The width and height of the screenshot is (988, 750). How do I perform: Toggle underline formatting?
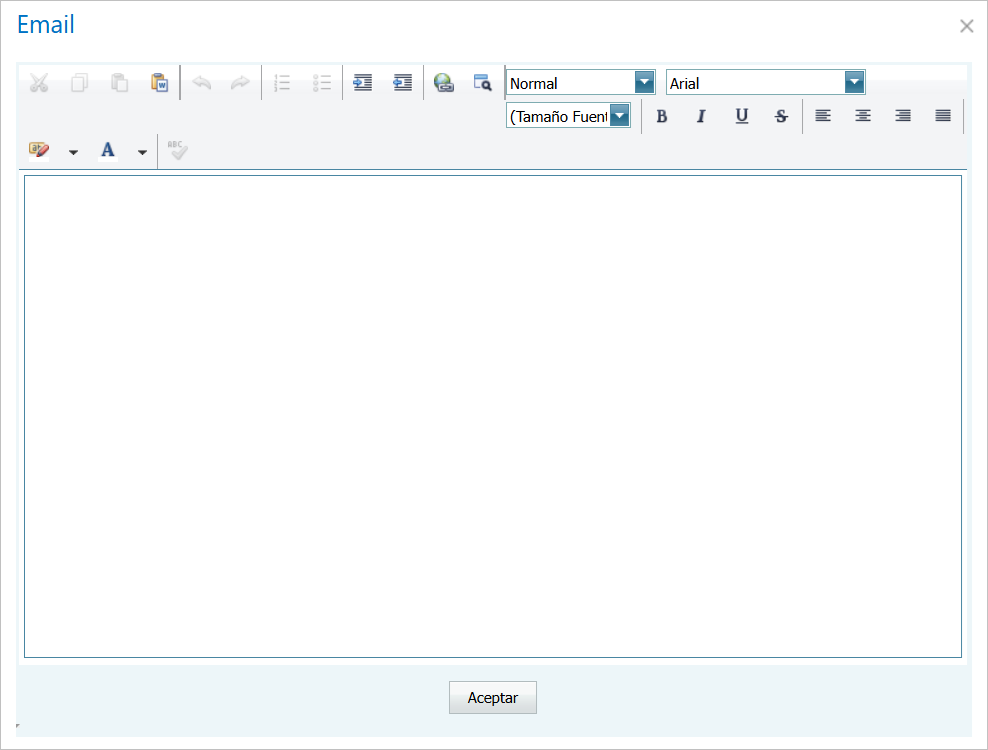741,116
